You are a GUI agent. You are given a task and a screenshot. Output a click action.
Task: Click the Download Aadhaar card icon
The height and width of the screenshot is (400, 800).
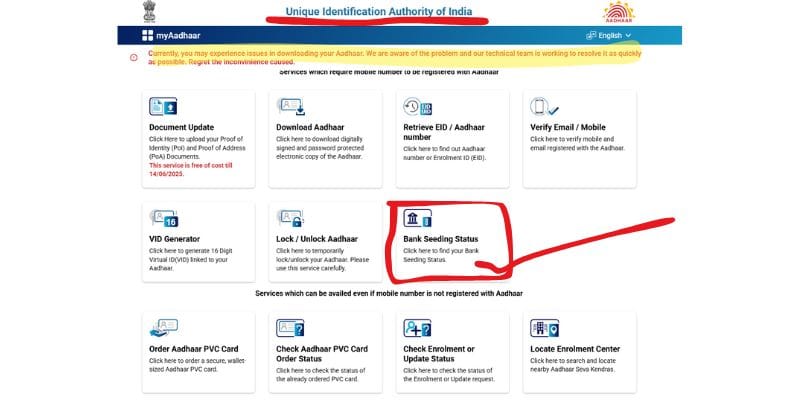pos(290,106)
